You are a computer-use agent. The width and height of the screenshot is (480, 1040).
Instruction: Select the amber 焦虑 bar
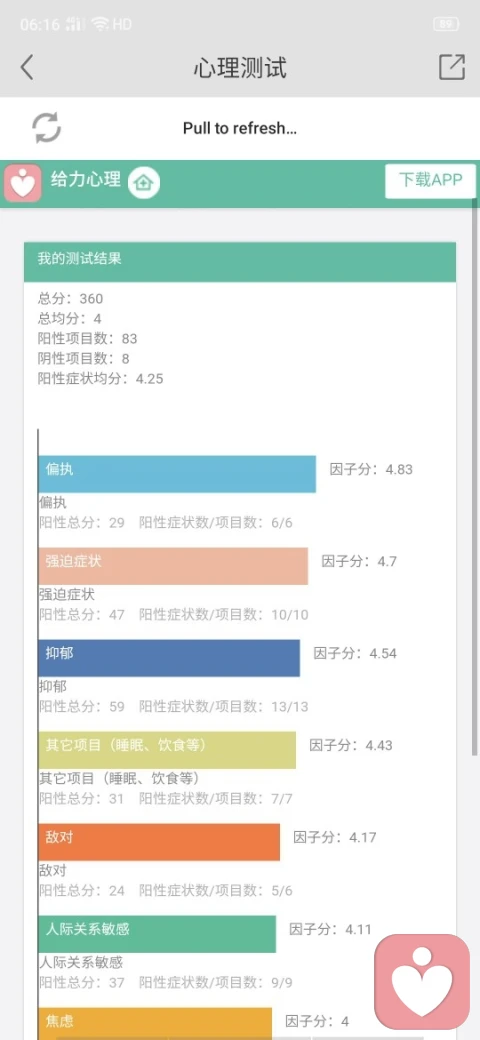[x=155, y=1023]
